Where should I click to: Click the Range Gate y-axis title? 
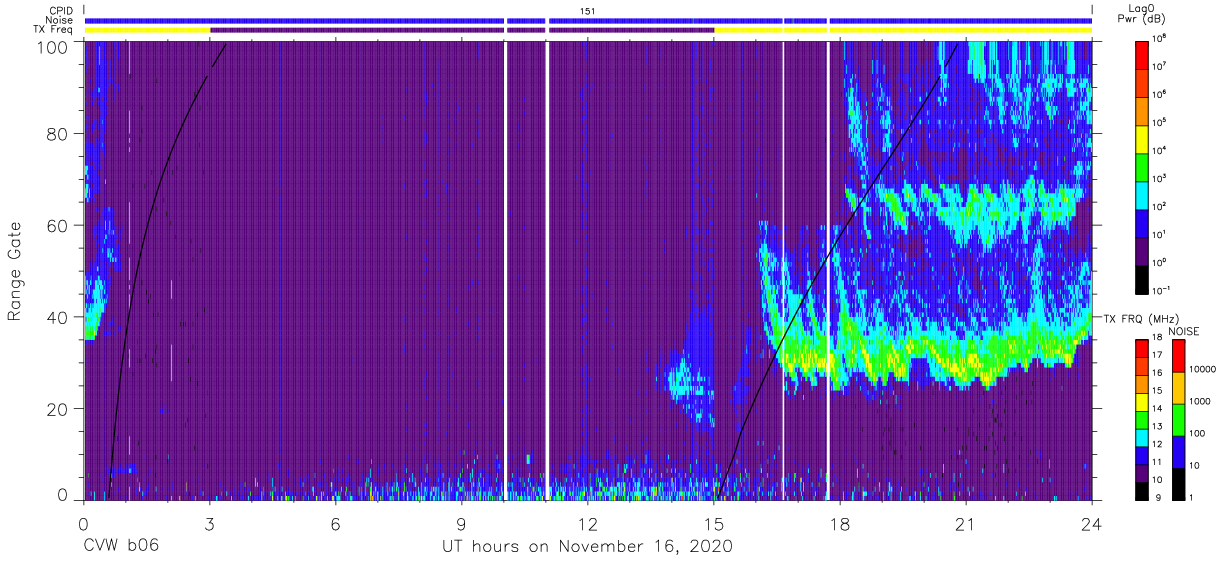point(15,272)
